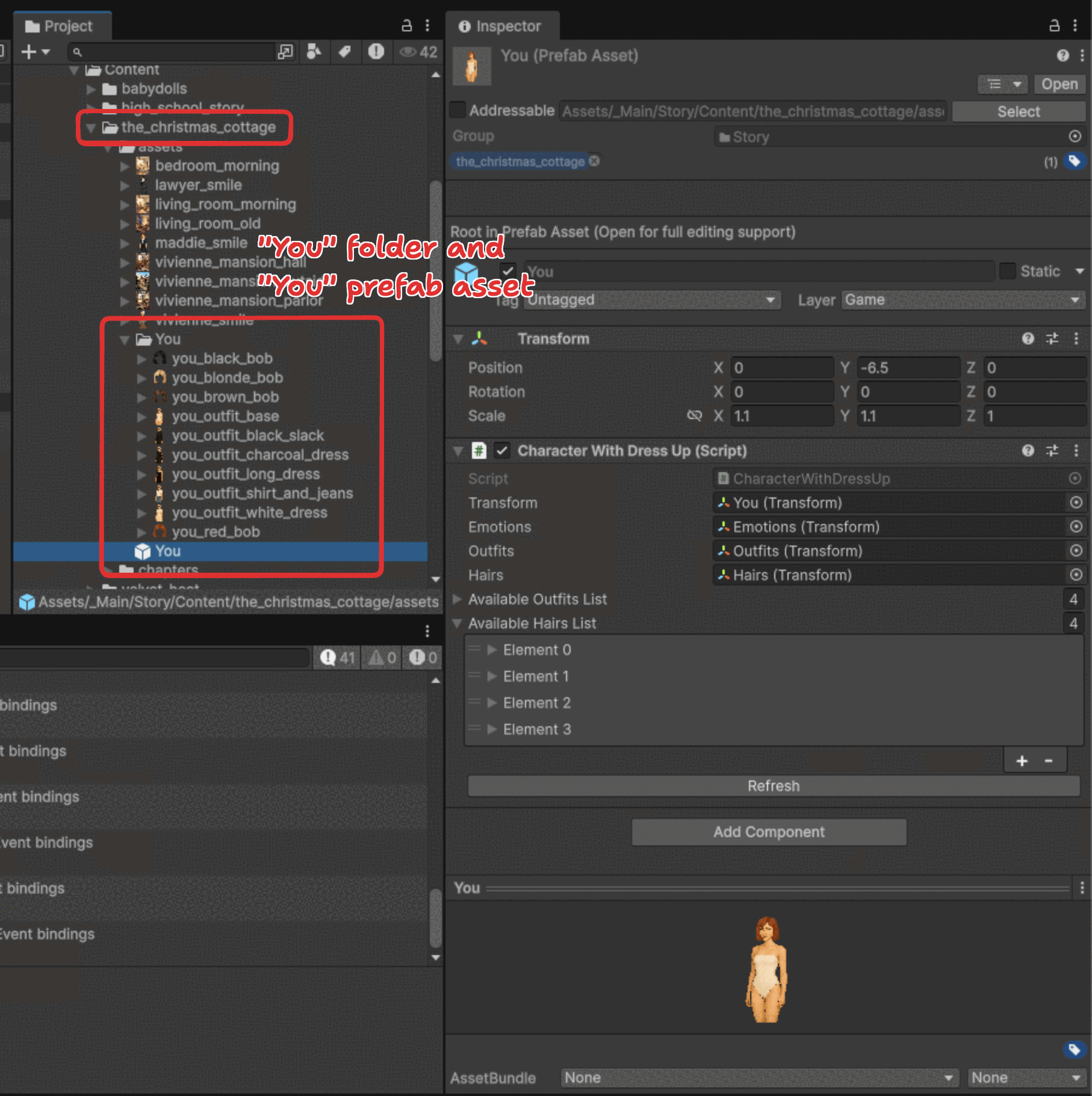This screenshot has height=1096, width=1092.
Task: Click the Character With Dress Up kebab menu
Action: [1076, 451]
